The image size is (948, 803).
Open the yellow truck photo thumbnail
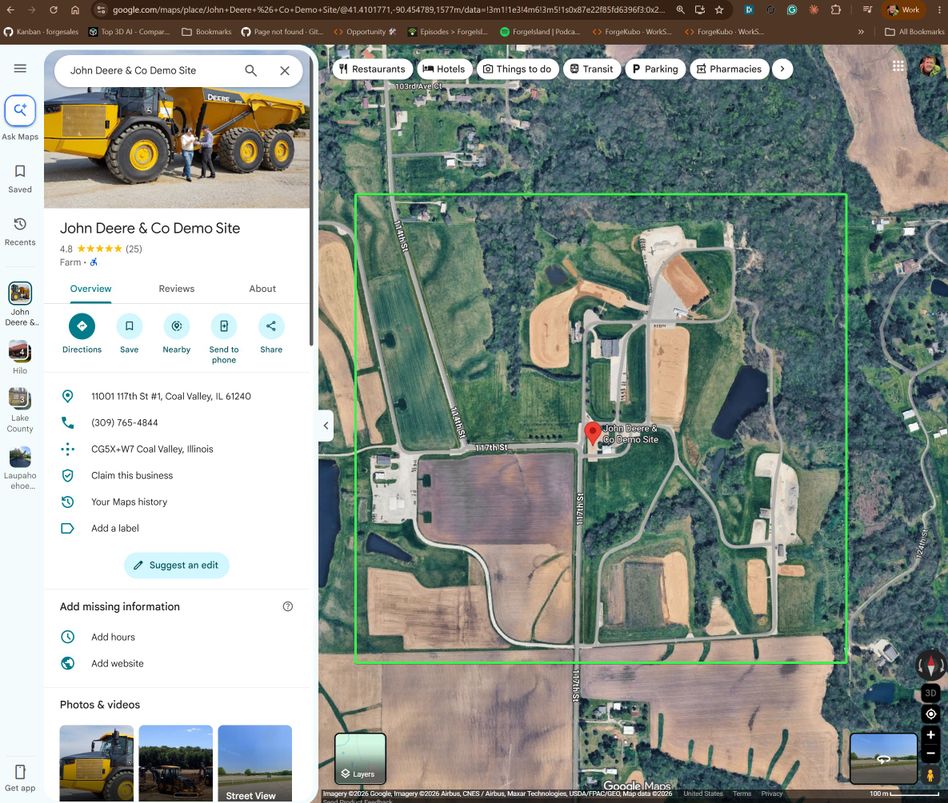97,763
